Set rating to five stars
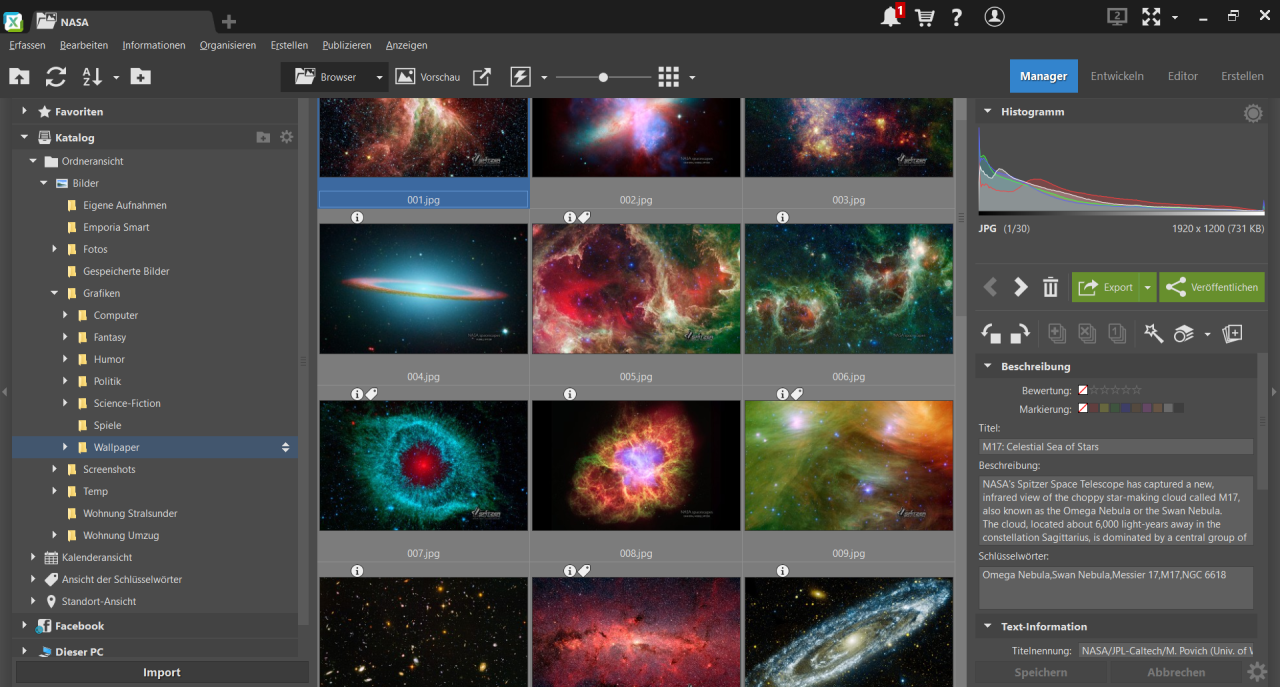This screenshot has height=687, width=1280. pyautogui.click(x=1136, y=390)
